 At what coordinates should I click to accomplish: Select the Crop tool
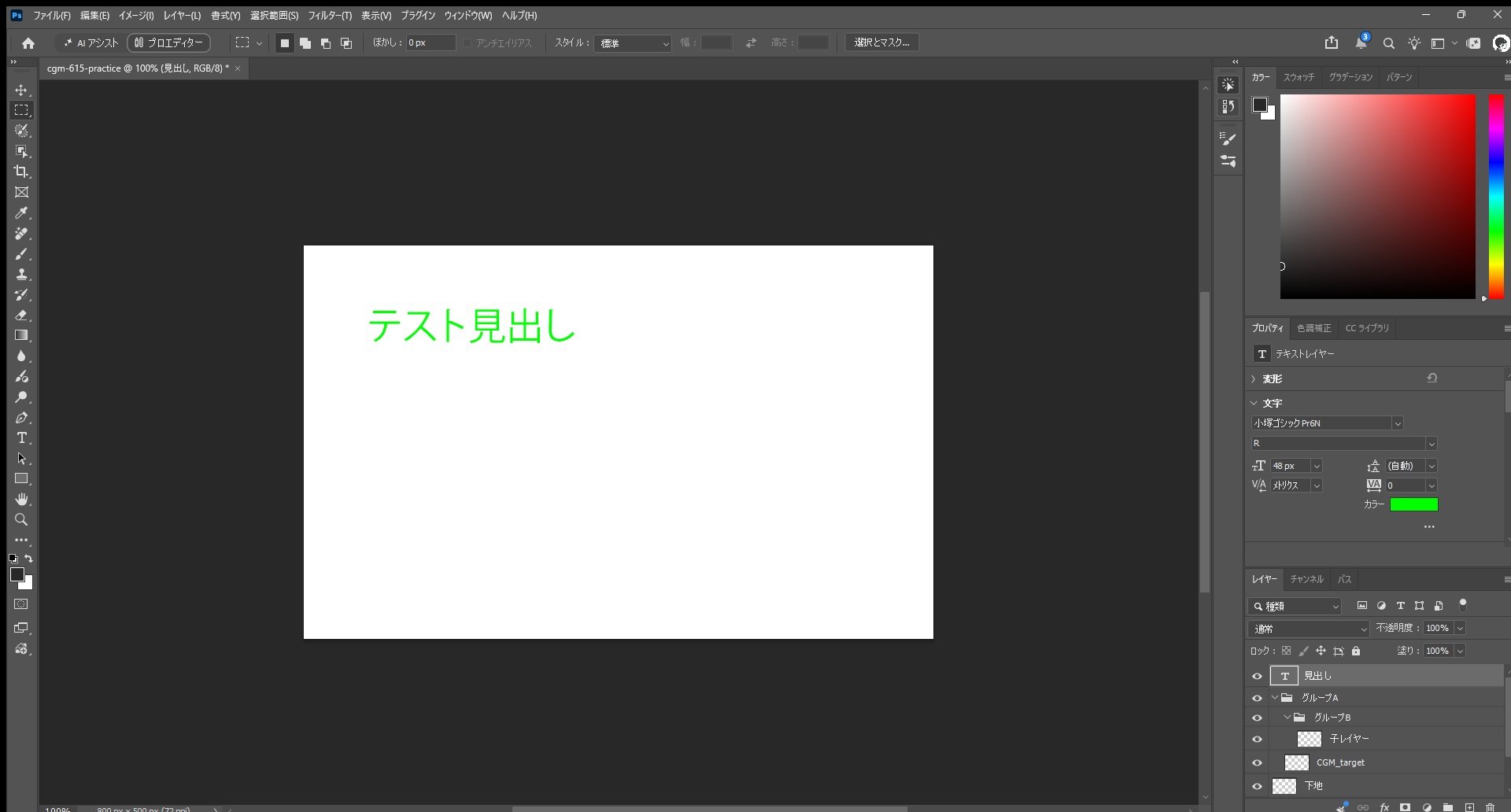(21, 172)
